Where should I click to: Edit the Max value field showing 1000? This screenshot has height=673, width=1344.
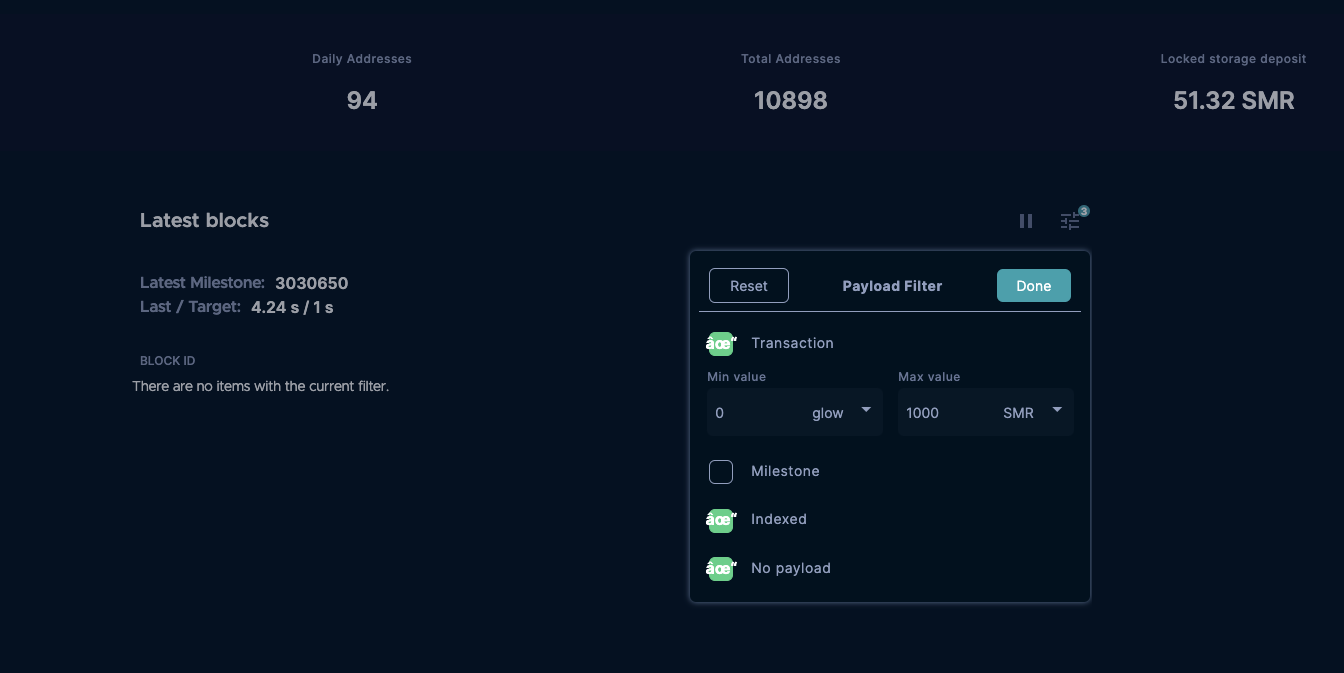coord(946,412)
